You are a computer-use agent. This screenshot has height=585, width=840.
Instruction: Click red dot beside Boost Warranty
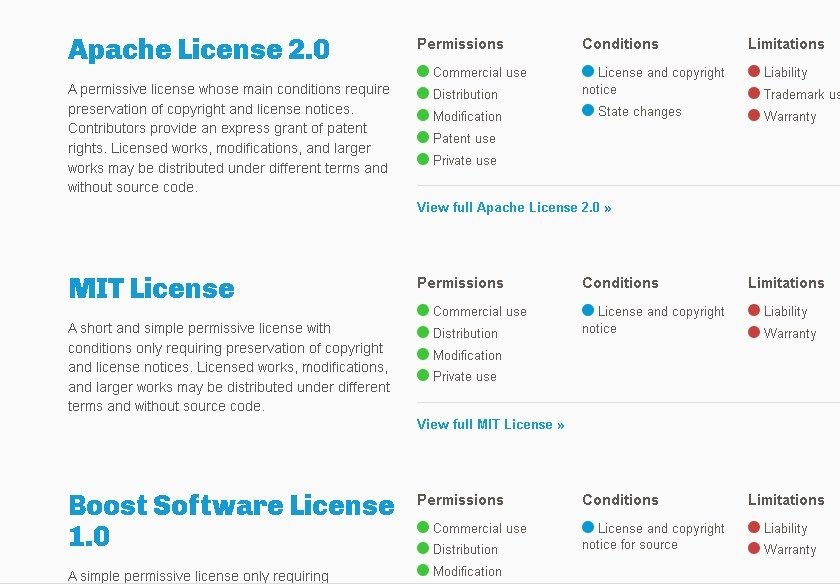[x=754, y=548]
